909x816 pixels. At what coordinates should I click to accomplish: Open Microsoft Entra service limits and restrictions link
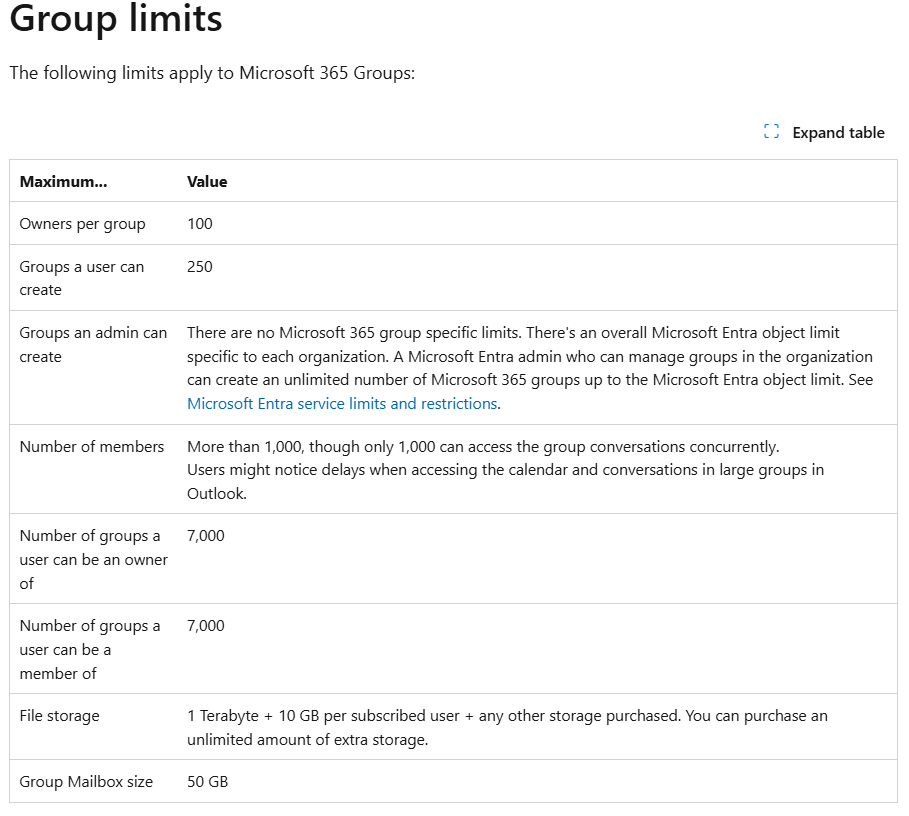(342, 403)
